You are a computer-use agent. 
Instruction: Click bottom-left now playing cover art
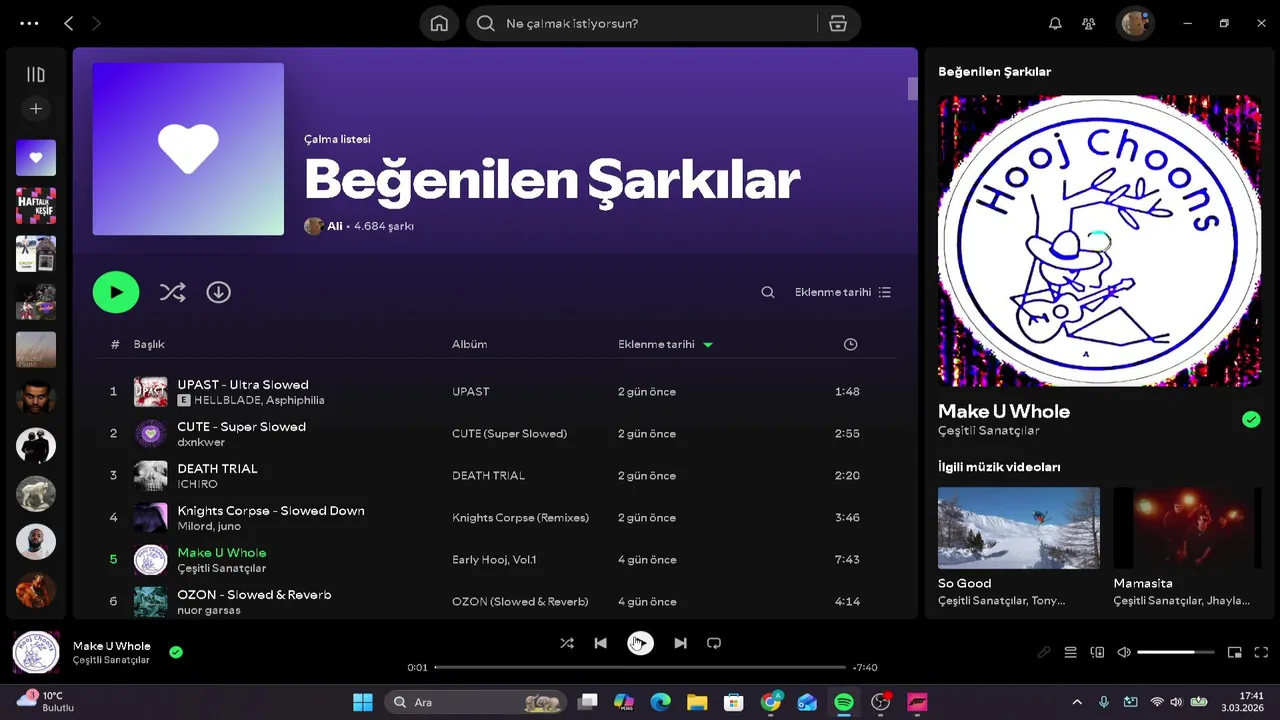pyautogui.click(x=36, y=652)
